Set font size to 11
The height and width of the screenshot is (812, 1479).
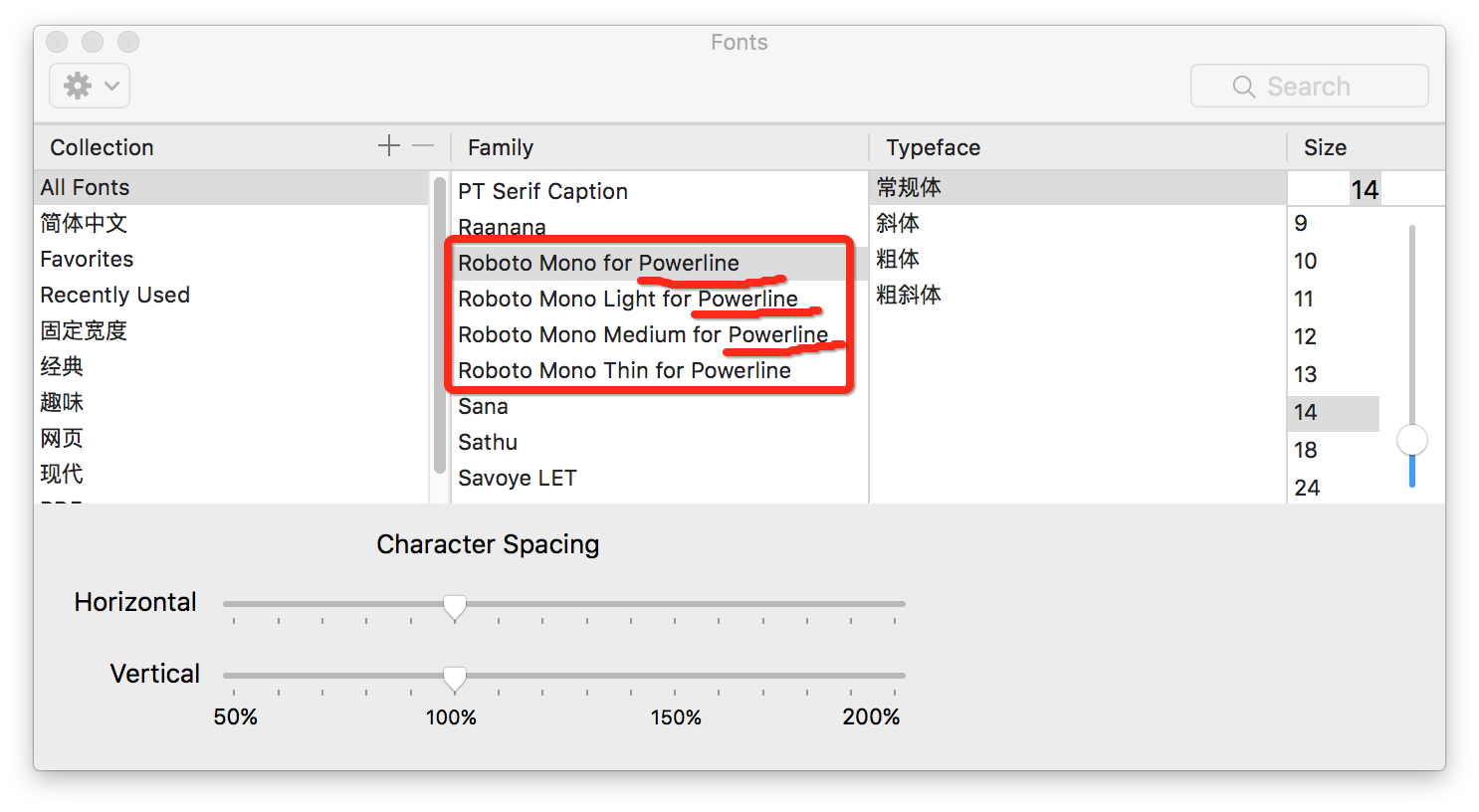coord(1334,299)
